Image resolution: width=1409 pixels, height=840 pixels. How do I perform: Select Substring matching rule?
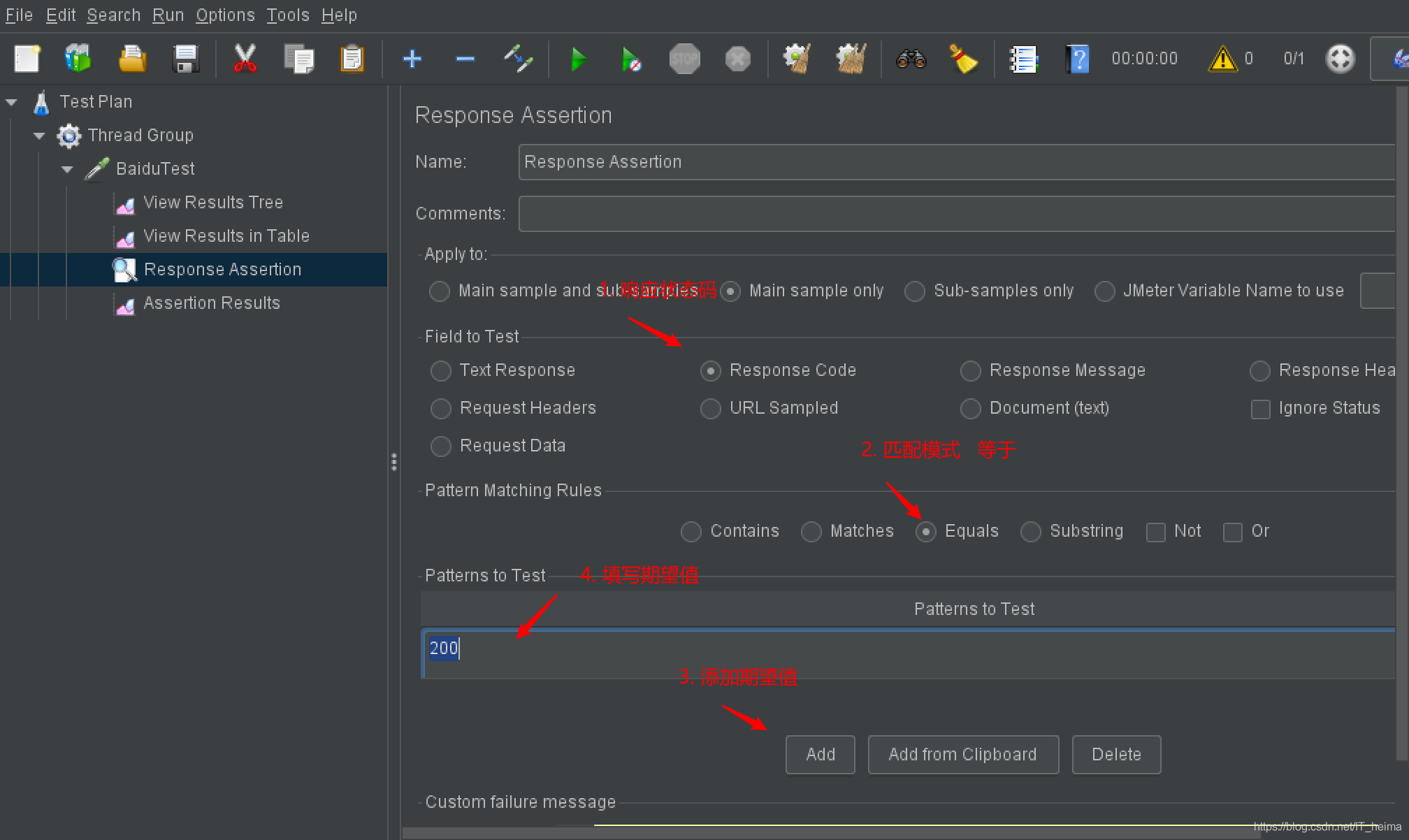pyautogui.click(x=1031, y=531)
